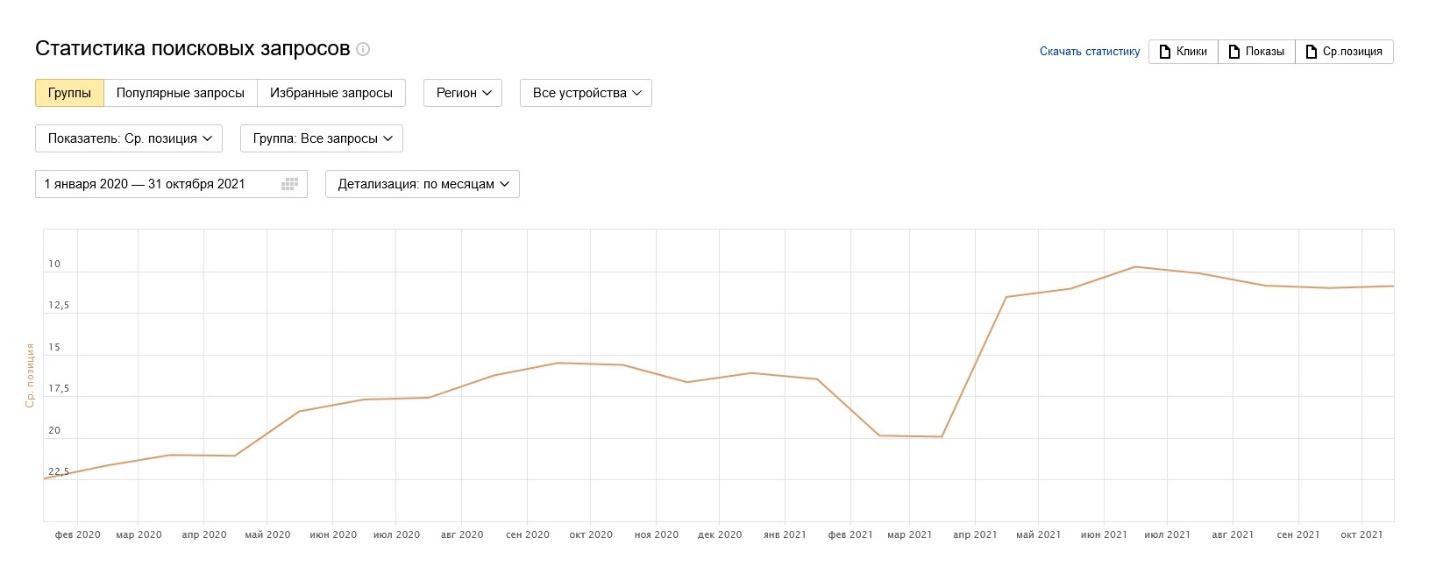Download the Клики statistics file
This screenshot has width=1429, height=587.
(1183, 52)
